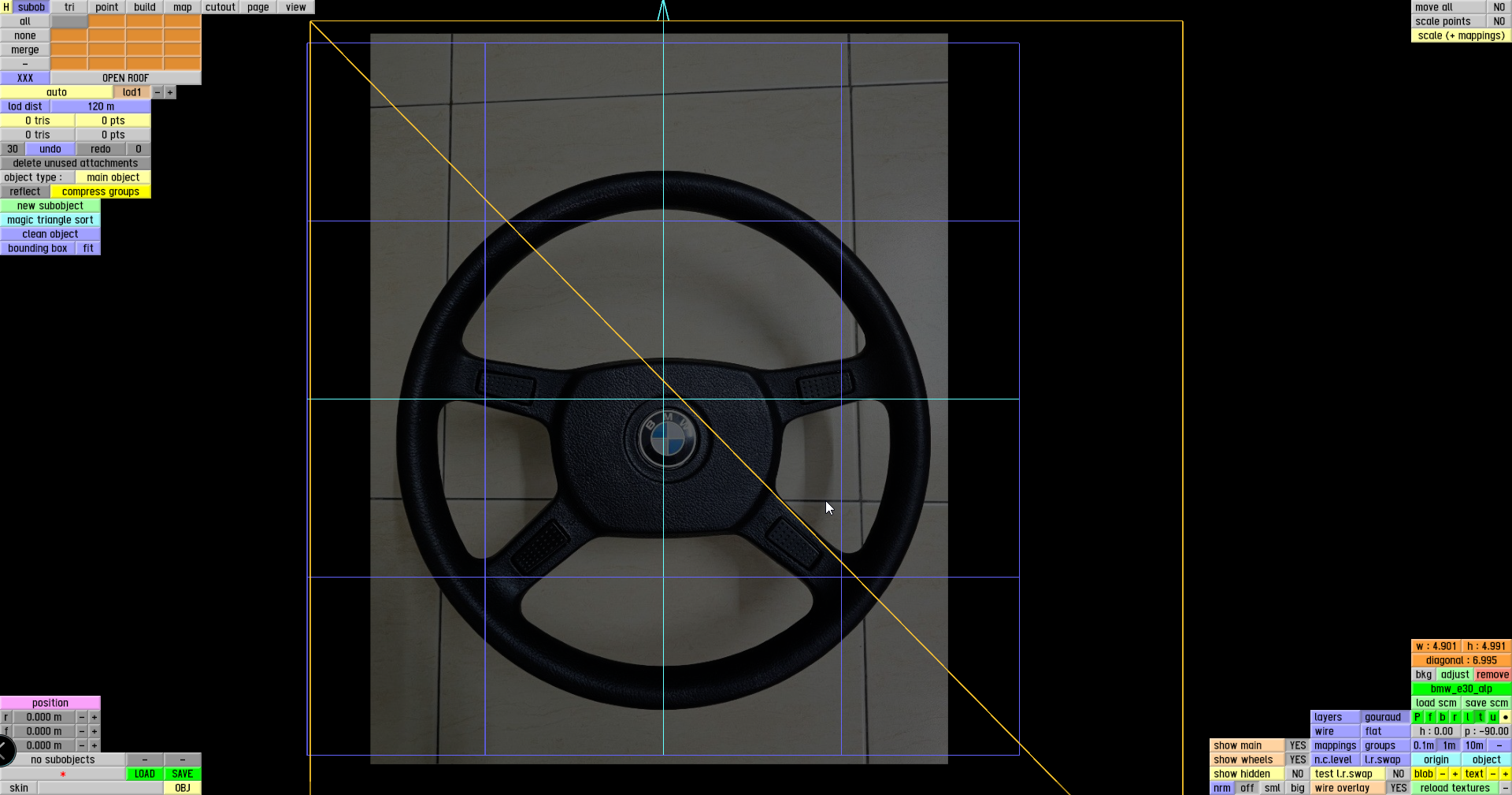The width and height of the screenshot is (1512, 795).
Task: Change object type from main object
Action: 113,177
